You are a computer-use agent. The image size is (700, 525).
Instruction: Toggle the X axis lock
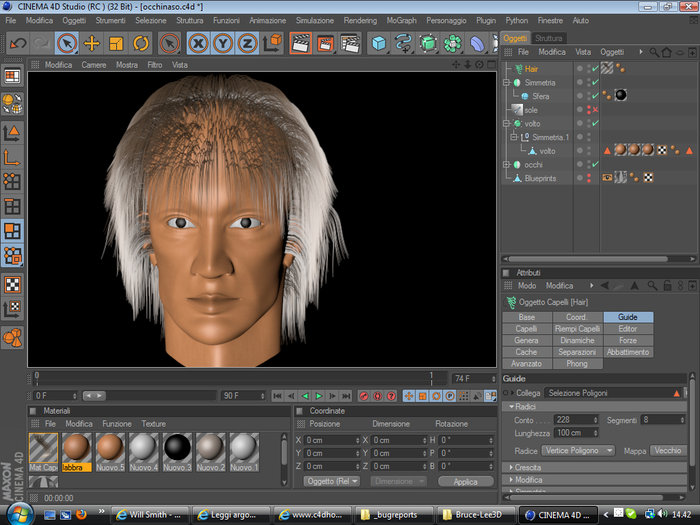click(198, 43)
